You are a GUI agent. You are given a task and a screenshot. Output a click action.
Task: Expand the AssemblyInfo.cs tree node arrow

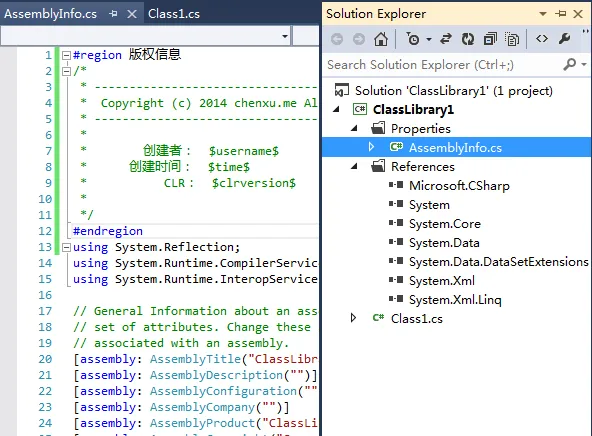[x=371, y=147]
